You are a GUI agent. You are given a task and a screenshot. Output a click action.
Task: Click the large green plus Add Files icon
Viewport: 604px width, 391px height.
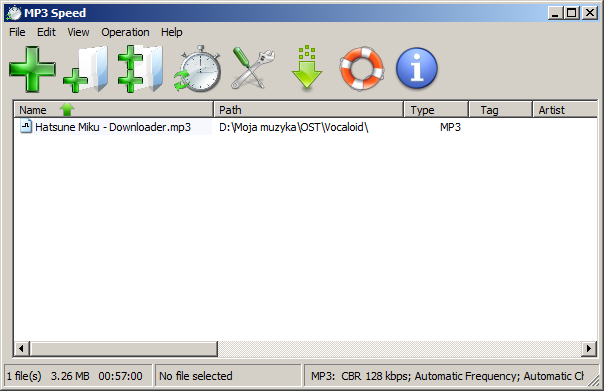32,69
